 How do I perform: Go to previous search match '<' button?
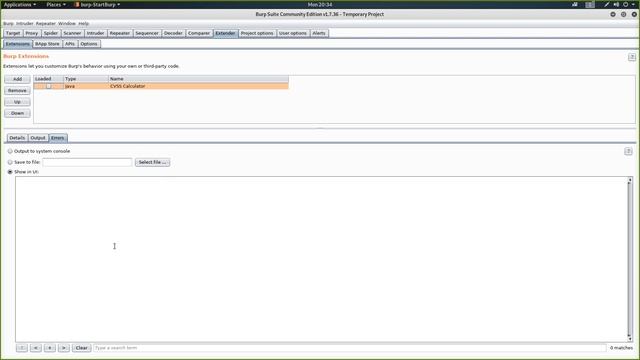coord(36,348)
